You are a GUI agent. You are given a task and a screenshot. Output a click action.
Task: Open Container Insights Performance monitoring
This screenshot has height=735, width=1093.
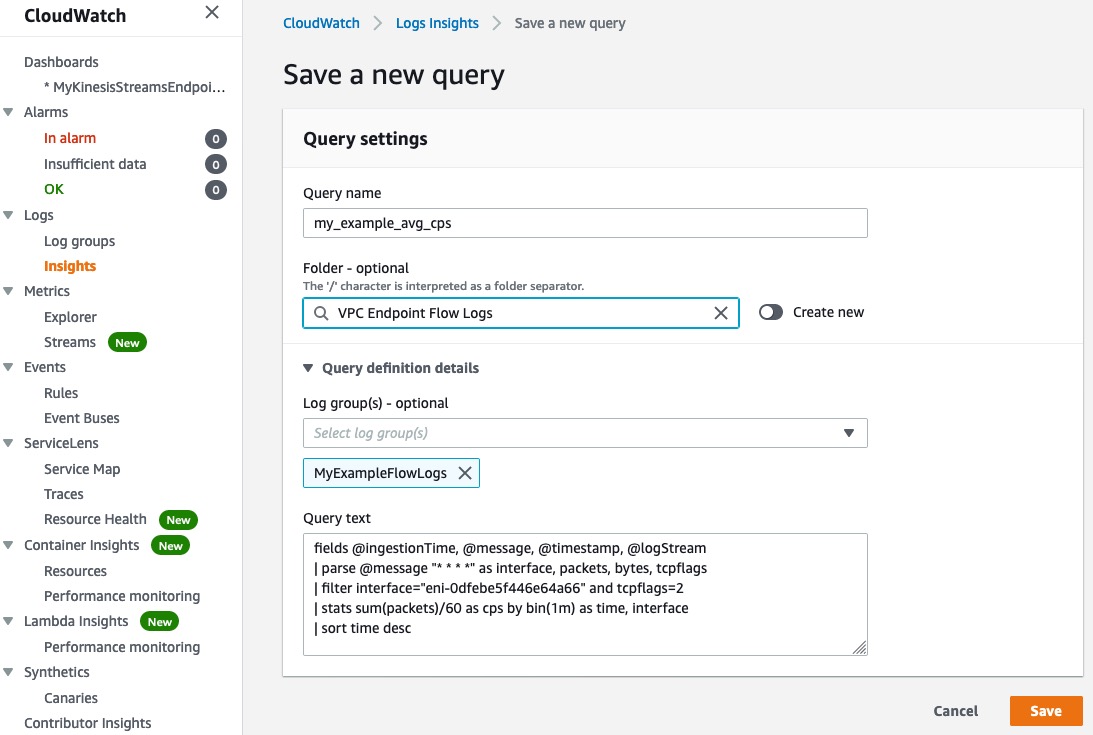point(122,596)
